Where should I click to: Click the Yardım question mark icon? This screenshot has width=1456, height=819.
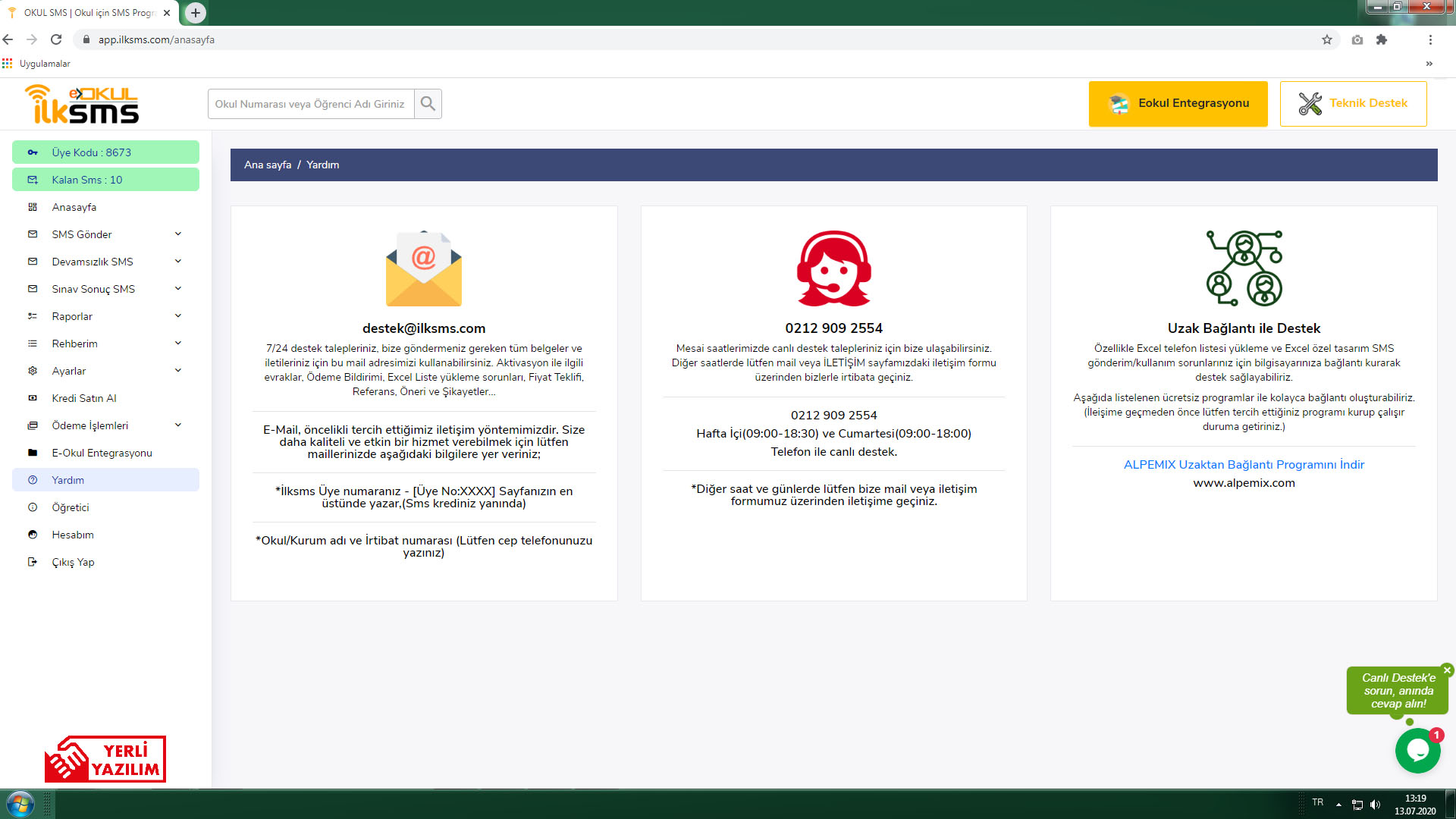coord(33,480)
